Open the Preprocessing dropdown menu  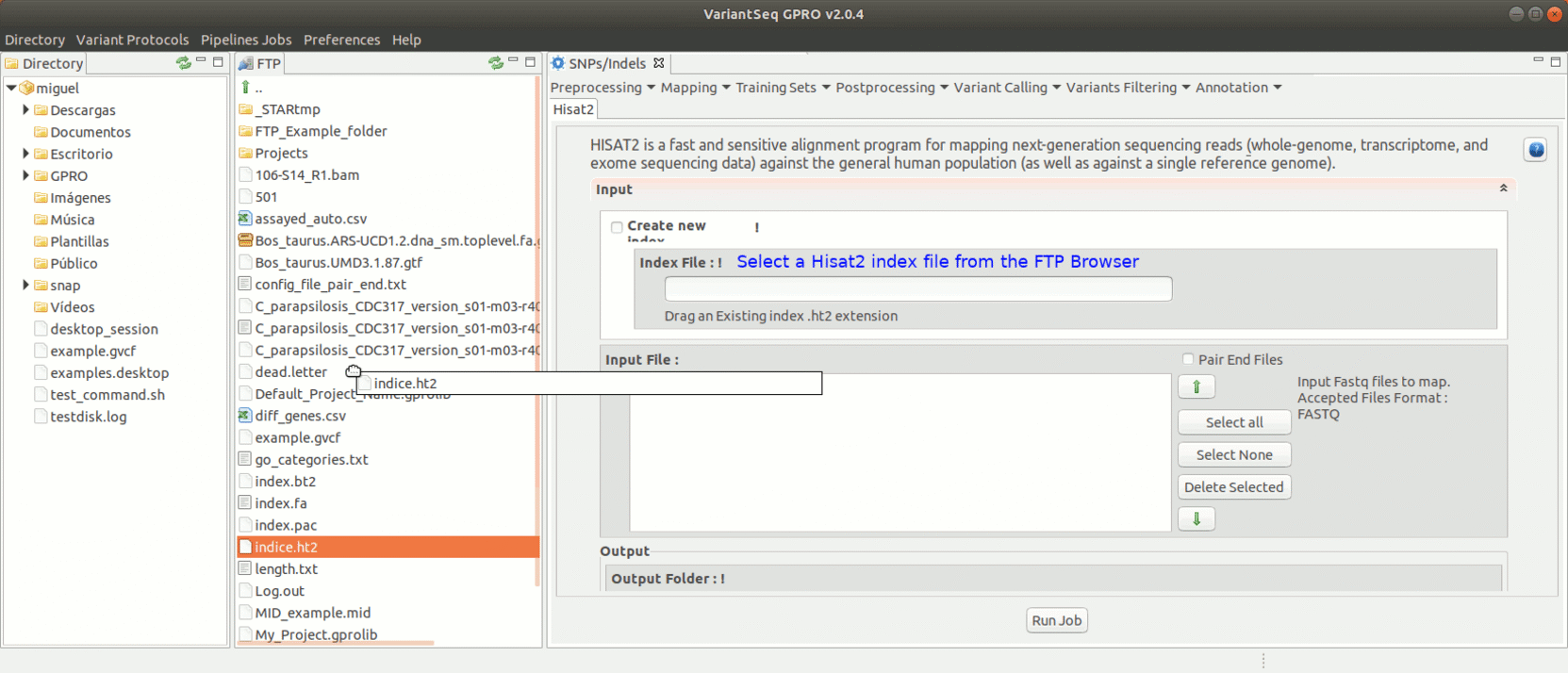tap(602, 88)
